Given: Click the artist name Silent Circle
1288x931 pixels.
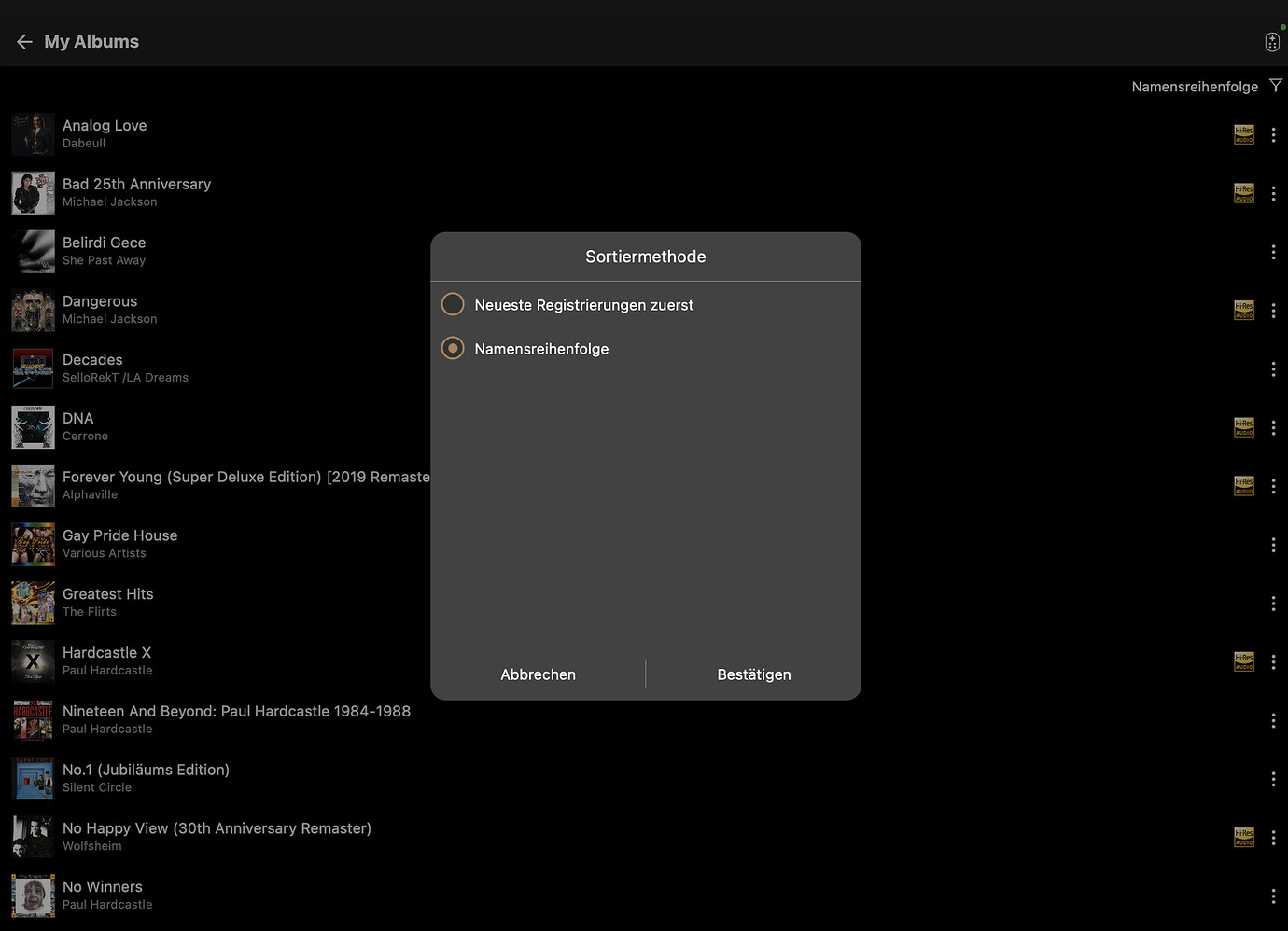Looking at the screenshot, I should click(97, 787).
